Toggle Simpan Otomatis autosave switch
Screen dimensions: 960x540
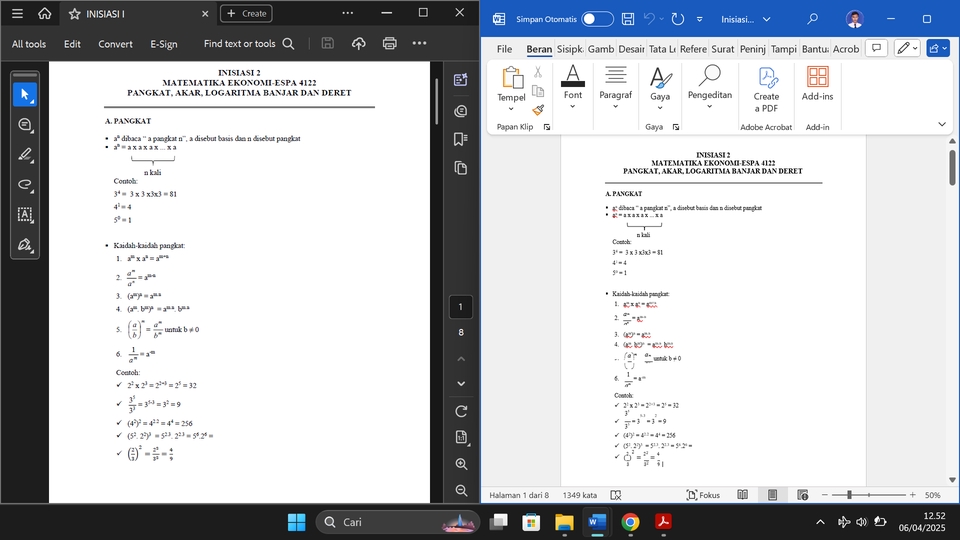[x=597, y=19]
